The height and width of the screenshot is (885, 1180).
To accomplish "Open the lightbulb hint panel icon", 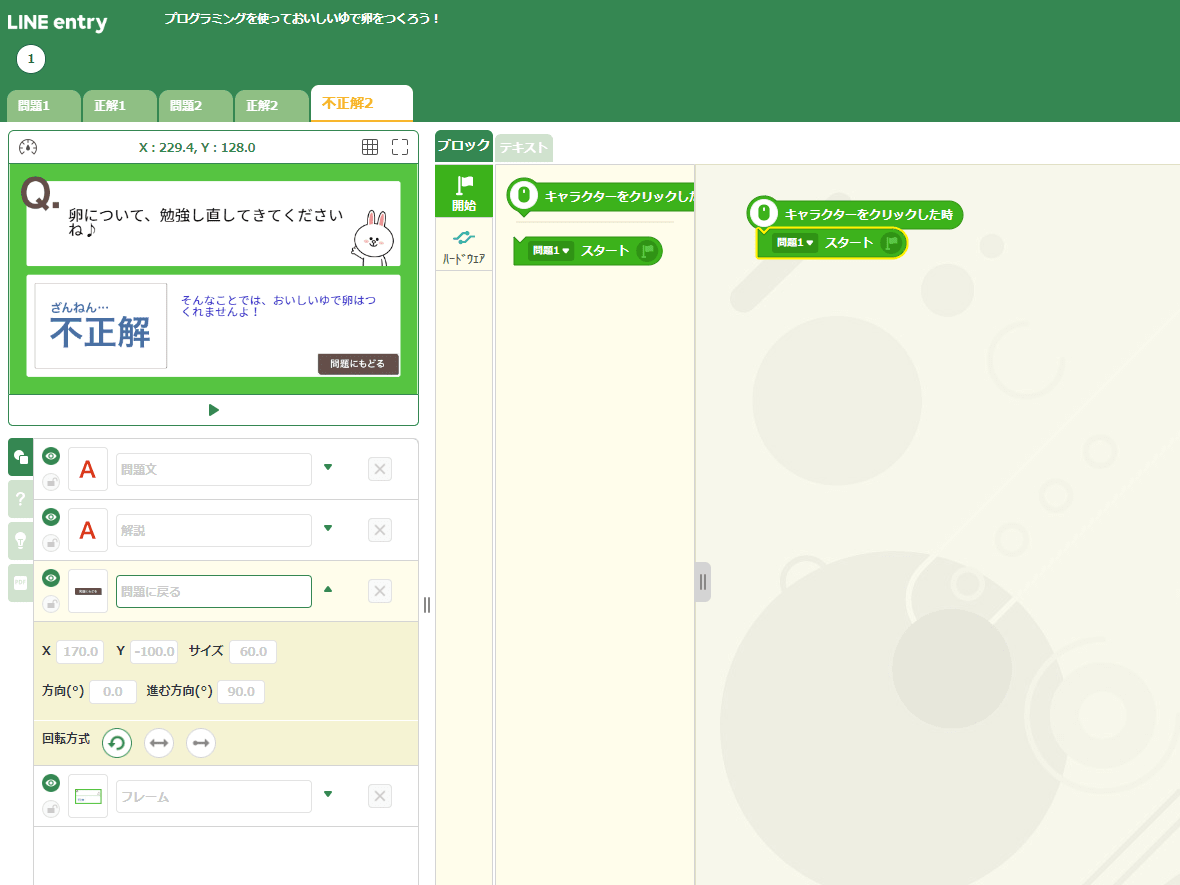I will 21,540.
